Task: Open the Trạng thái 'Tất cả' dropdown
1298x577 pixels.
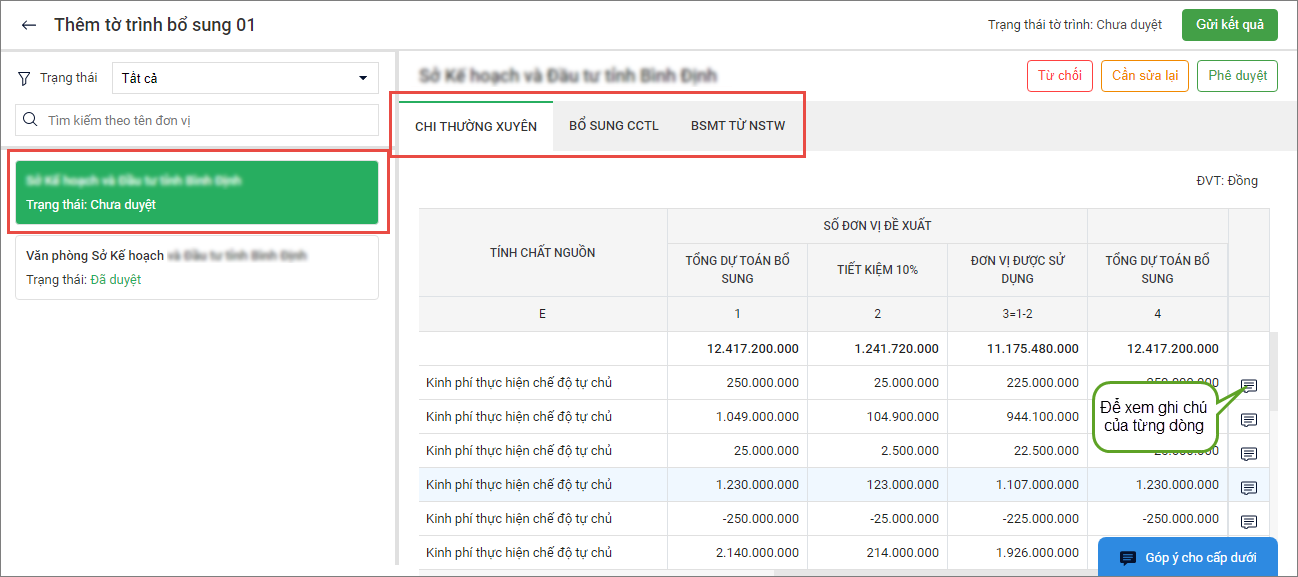Action: (x=245, y=78)
